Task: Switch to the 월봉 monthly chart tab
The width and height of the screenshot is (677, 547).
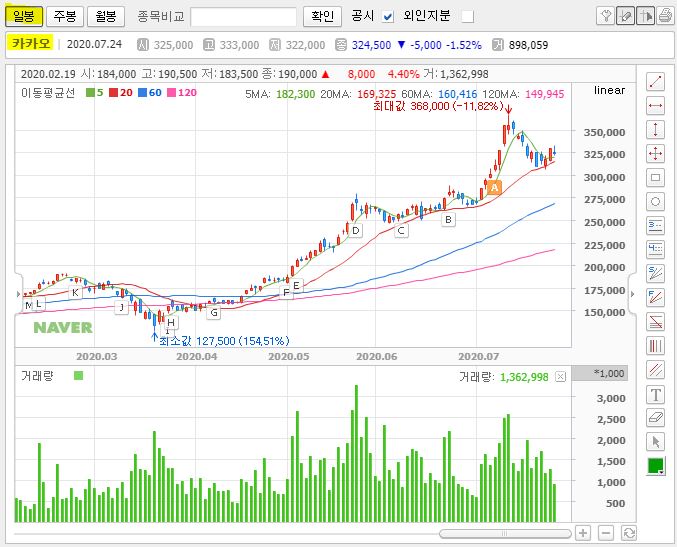Action: click(x=106, y=16)
